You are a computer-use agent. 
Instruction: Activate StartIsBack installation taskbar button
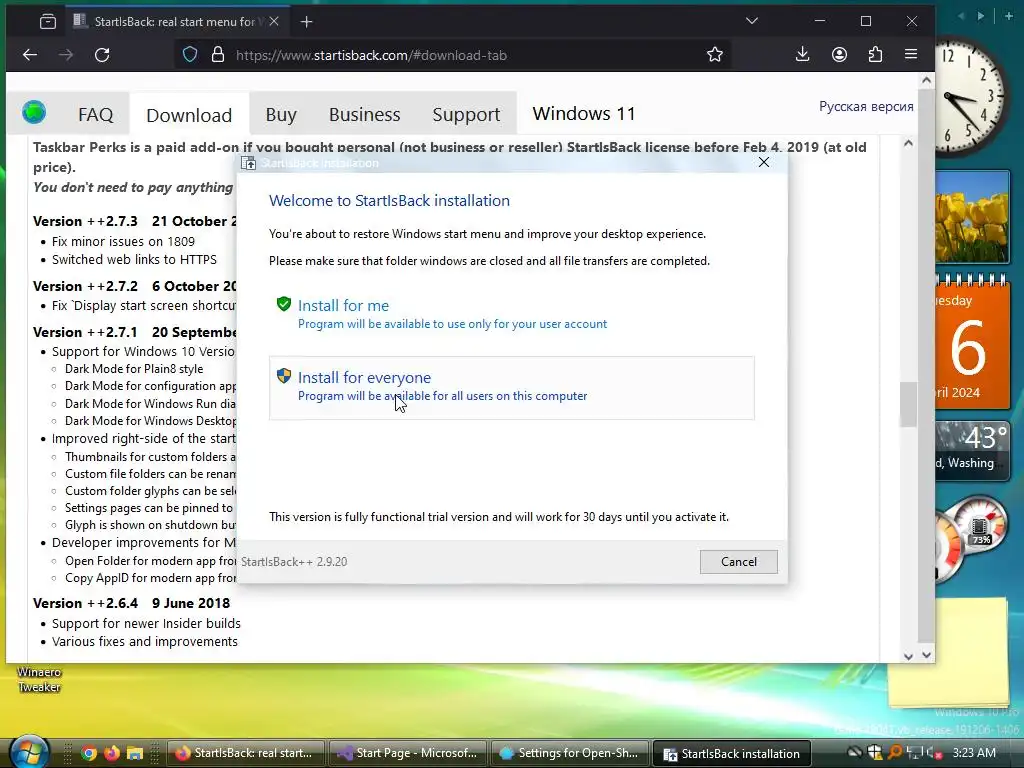731,753
